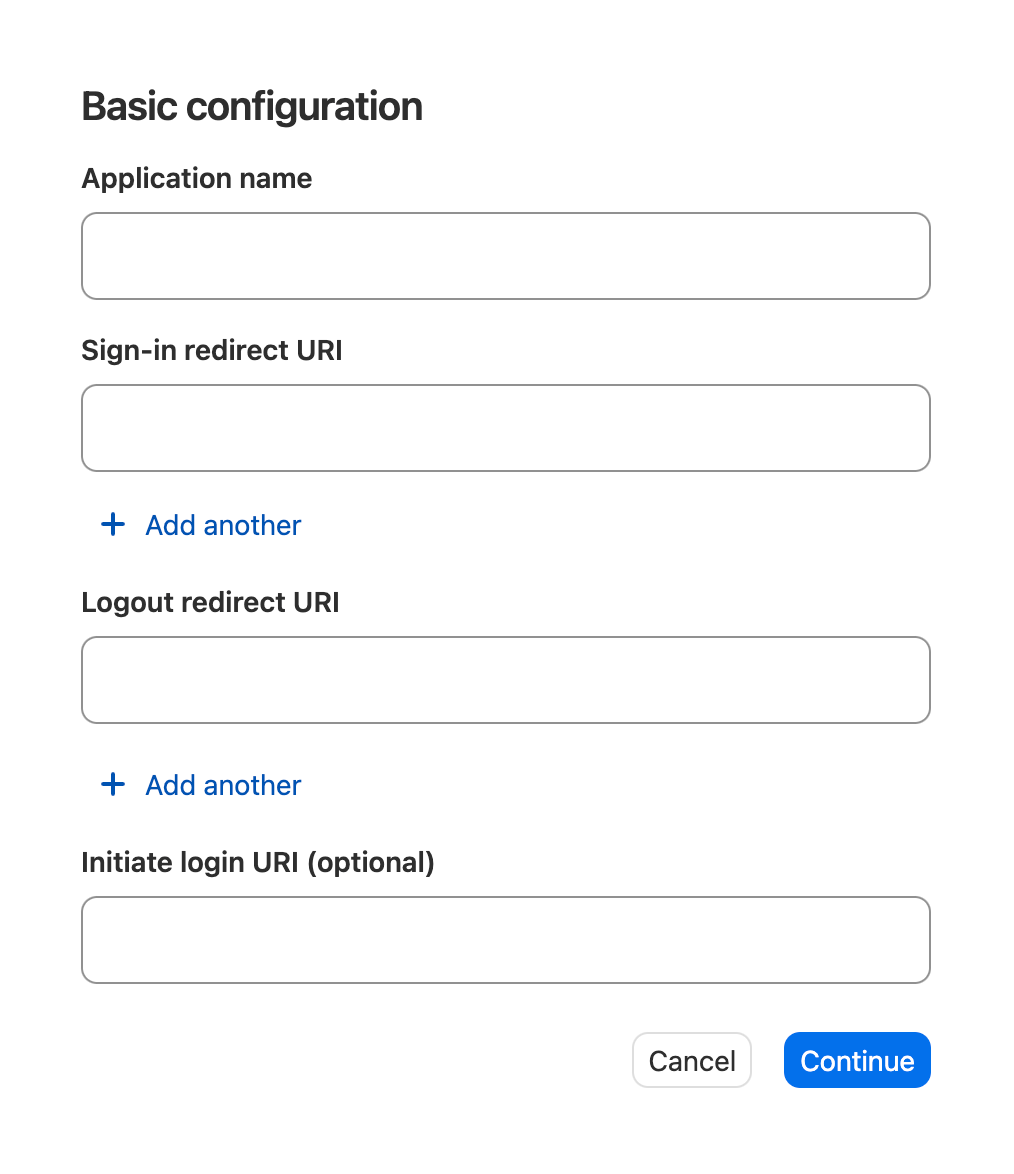
Task: Submit the form with Continue
Action: (x=856, y=1060)
